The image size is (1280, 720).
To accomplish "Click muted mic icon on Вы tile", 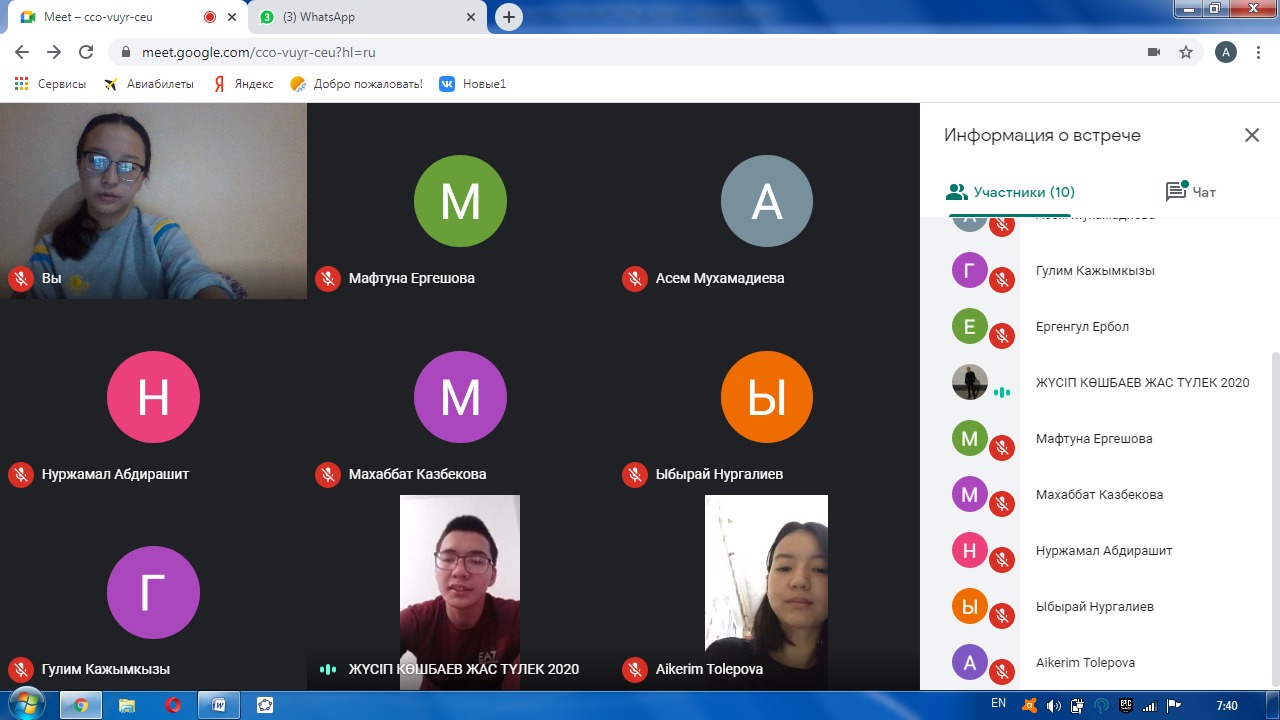I will coord(21,279).
